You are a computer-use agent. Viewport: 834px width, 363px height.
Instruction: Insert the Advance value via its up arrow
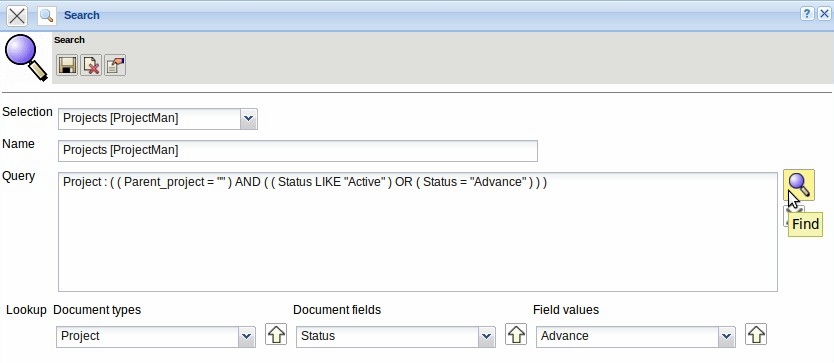pos(756,334)
